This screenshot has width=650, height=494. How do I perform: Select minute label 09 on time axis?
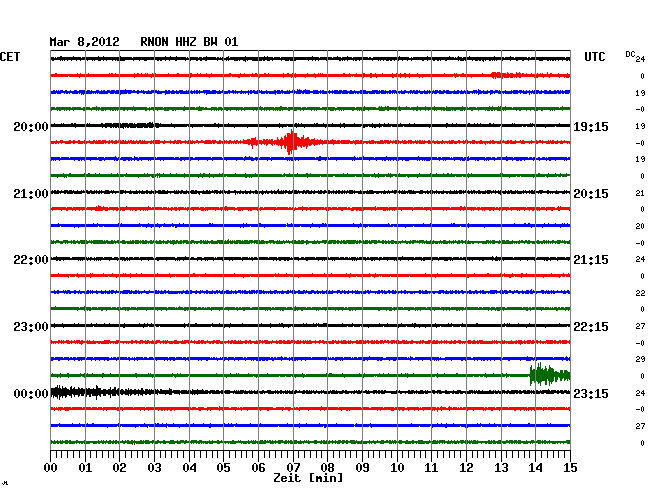pyautogui.click(x=362, y=468)
